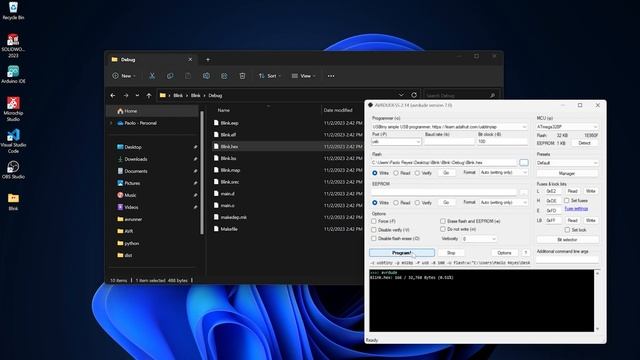Viewport: 640px width, 360px height.
Task: Check Erase flash and EEPROM (-e)
Action: pos(443,221)
